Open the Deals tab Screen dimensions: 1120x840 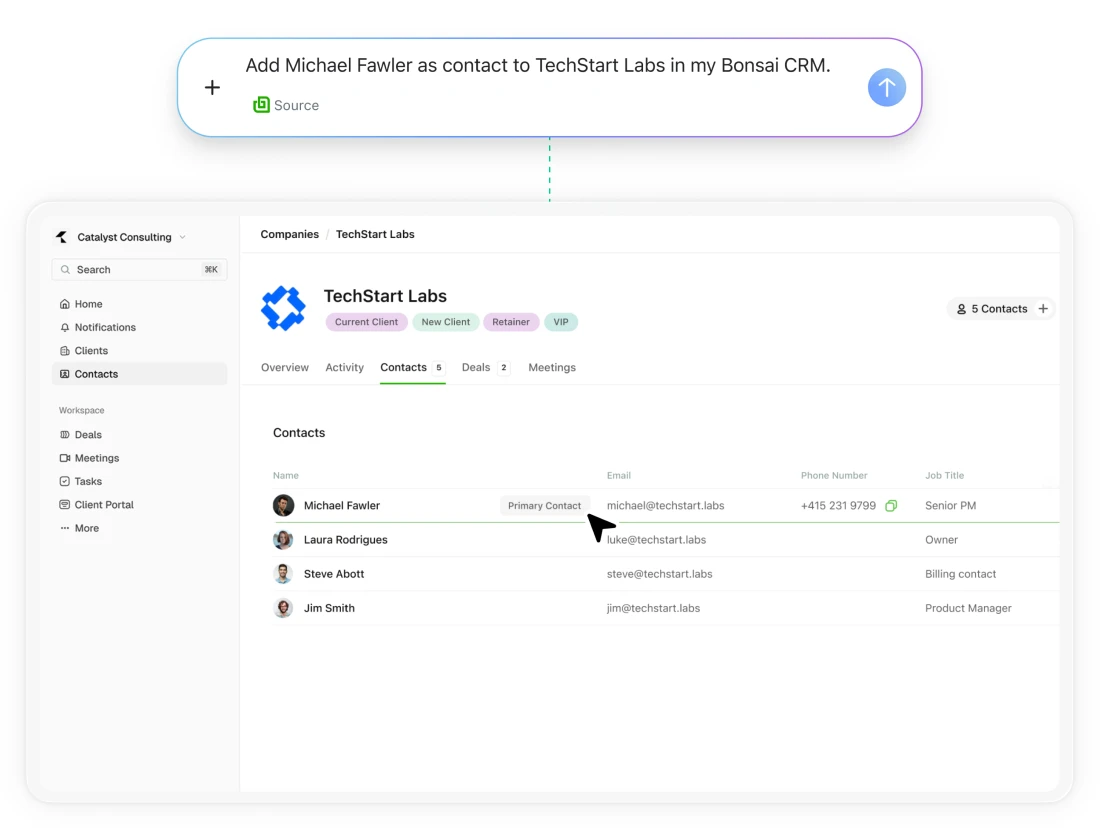[486, 367]
